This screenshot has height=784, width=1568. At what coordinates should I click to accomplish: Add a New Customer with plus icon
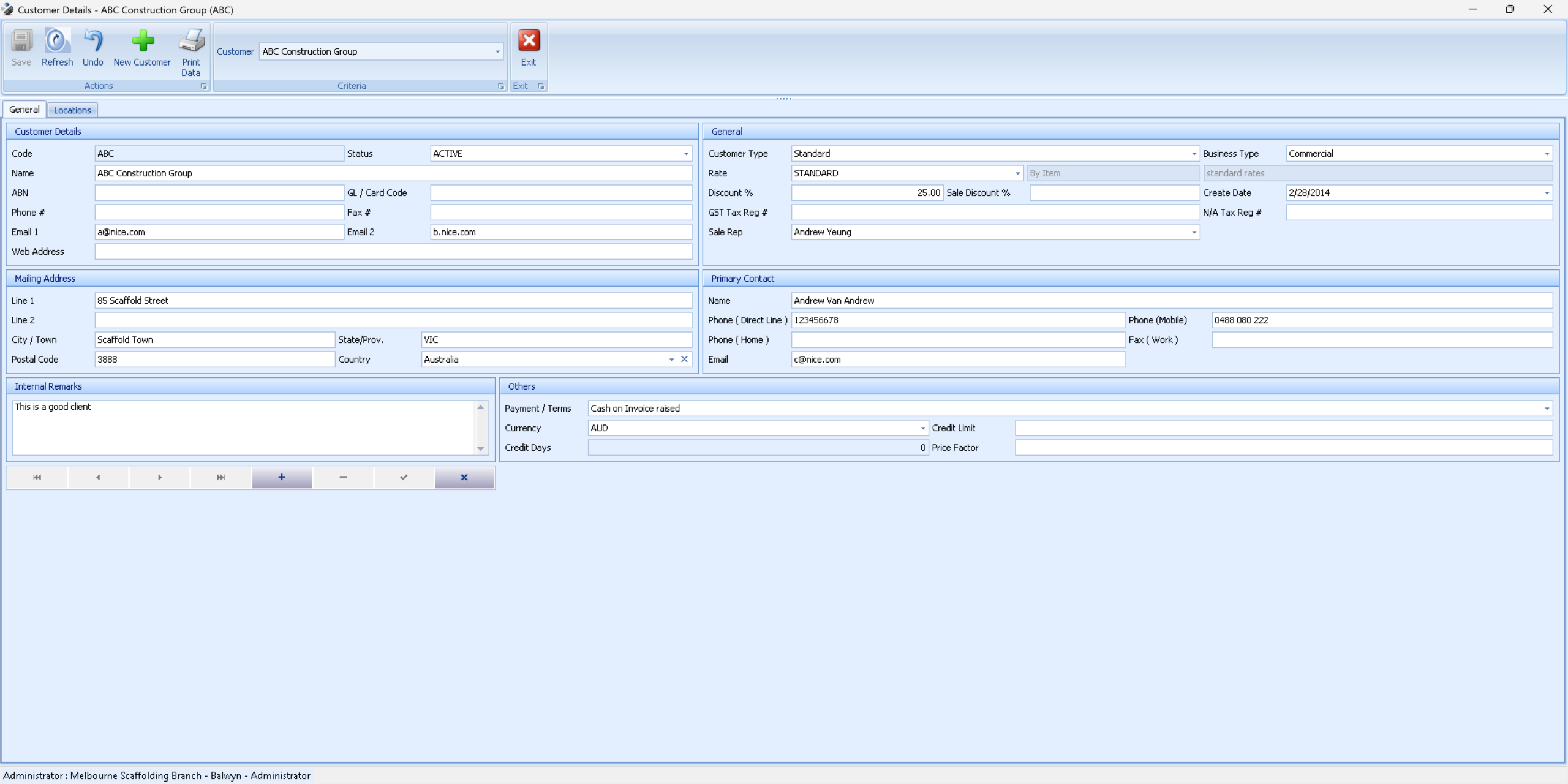point(142,42)
